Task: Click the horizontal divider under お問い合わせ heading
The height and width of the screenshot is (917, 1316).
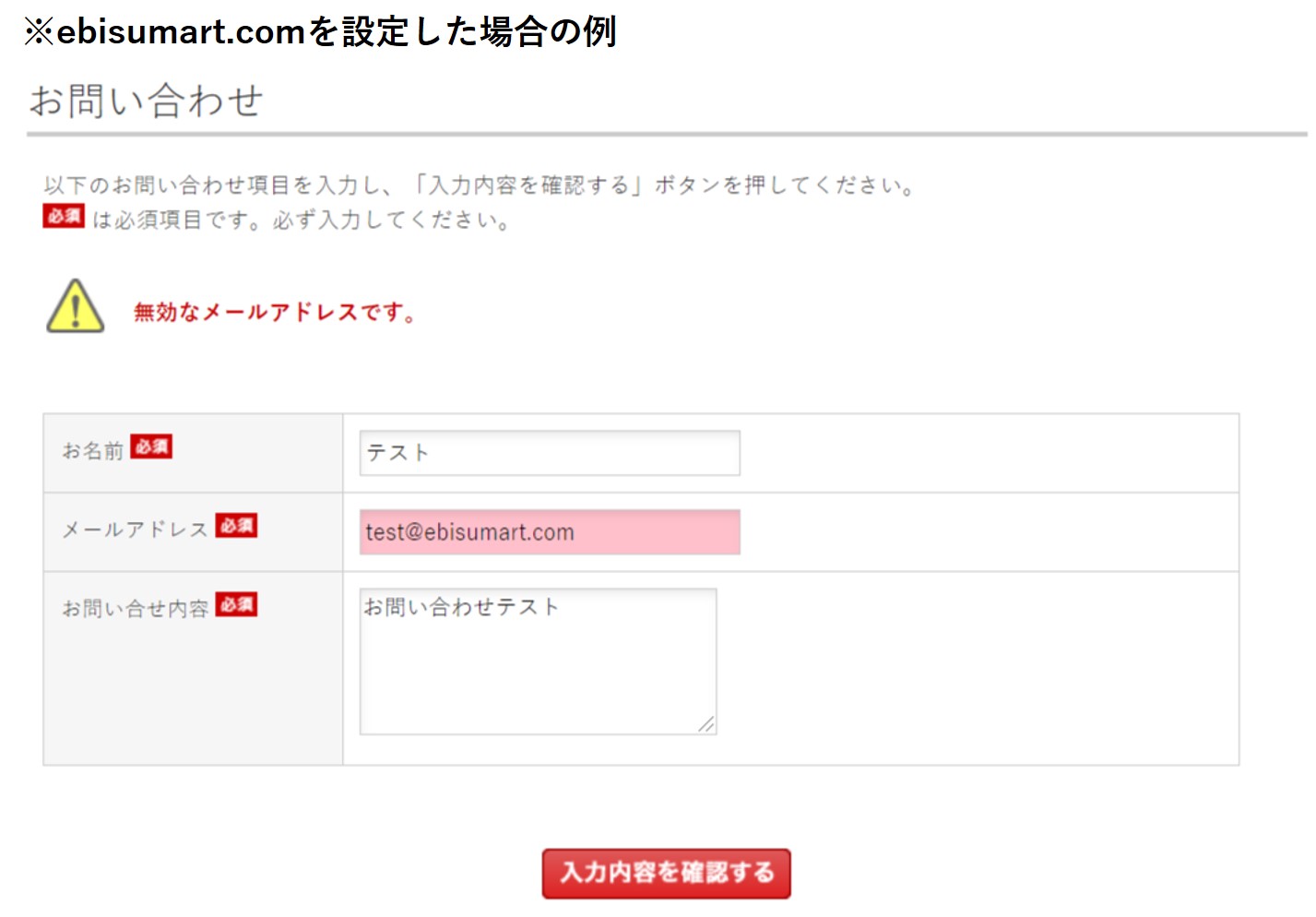Action: coord(667,135)
